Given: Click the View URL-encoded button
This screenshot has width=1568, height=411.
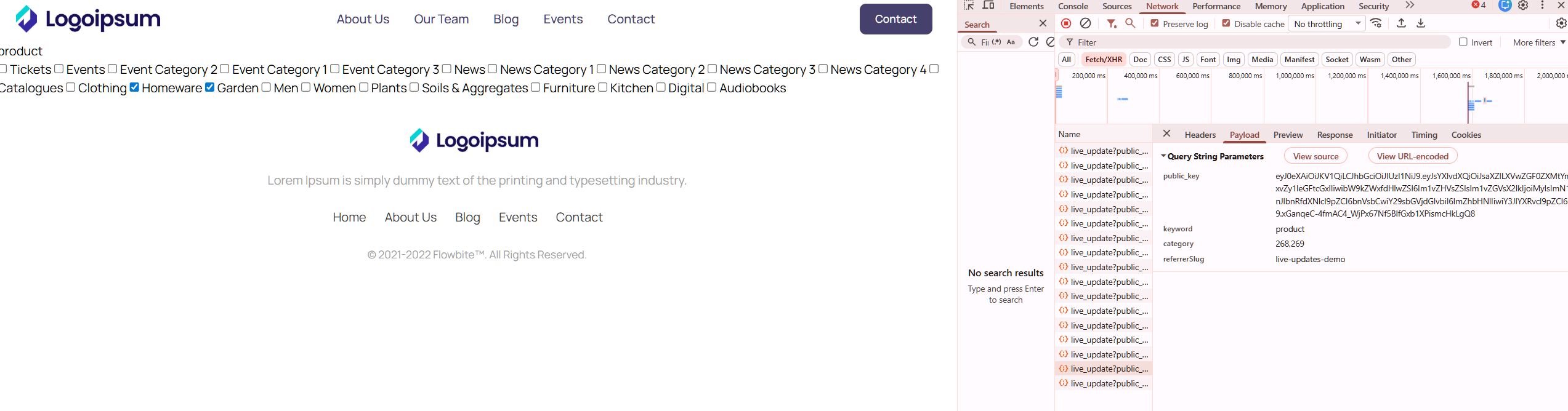Looking at the screenshot, I should 1412,156.
